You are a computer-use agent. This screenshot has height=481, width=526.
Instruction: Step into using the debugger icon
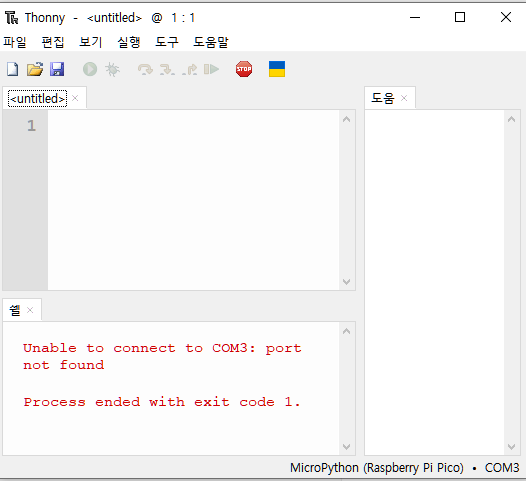click(167, 69)
